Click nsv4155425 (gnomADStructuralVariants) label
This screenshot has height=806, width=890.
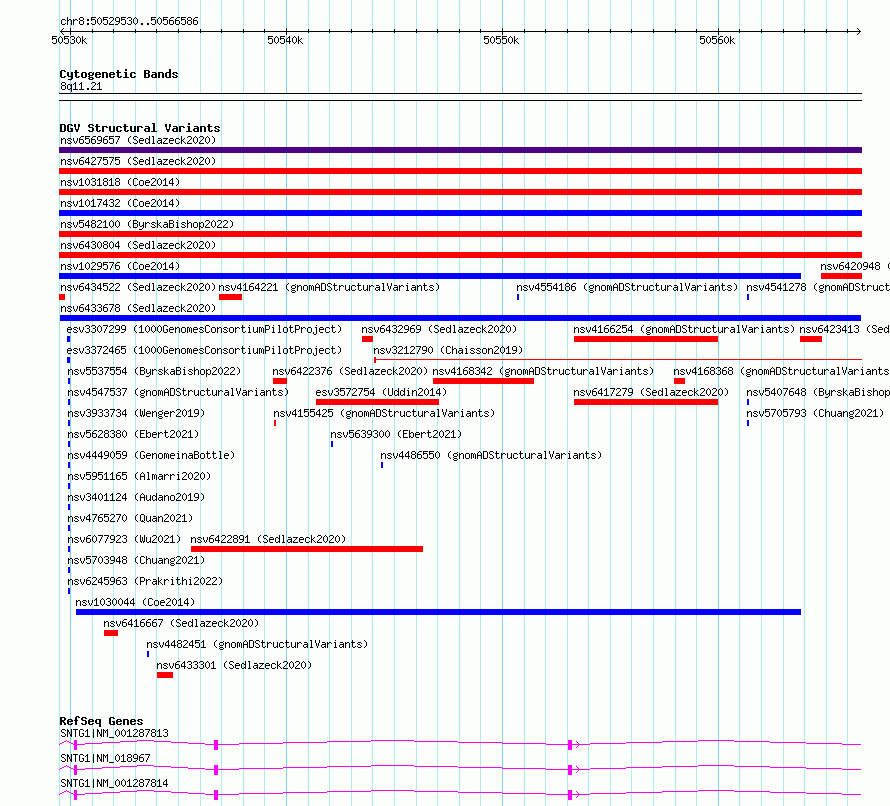pyautogui.click(x=384, y=413)
